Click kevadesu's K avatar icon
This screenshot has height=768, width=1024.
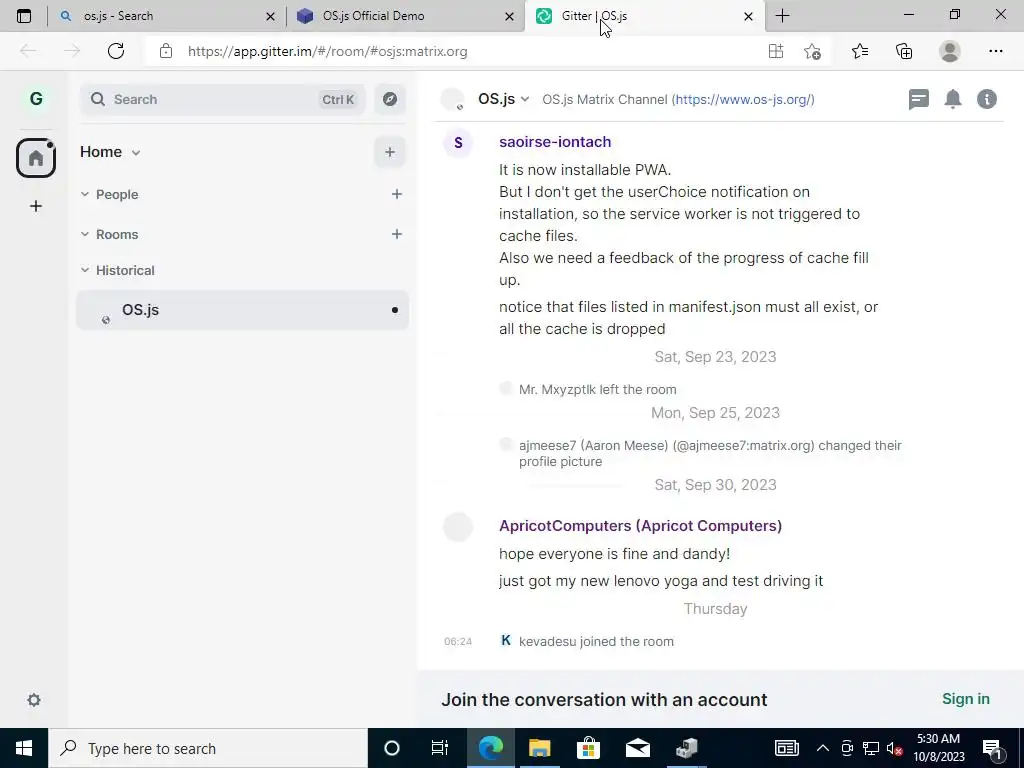[x=505, y=640]
